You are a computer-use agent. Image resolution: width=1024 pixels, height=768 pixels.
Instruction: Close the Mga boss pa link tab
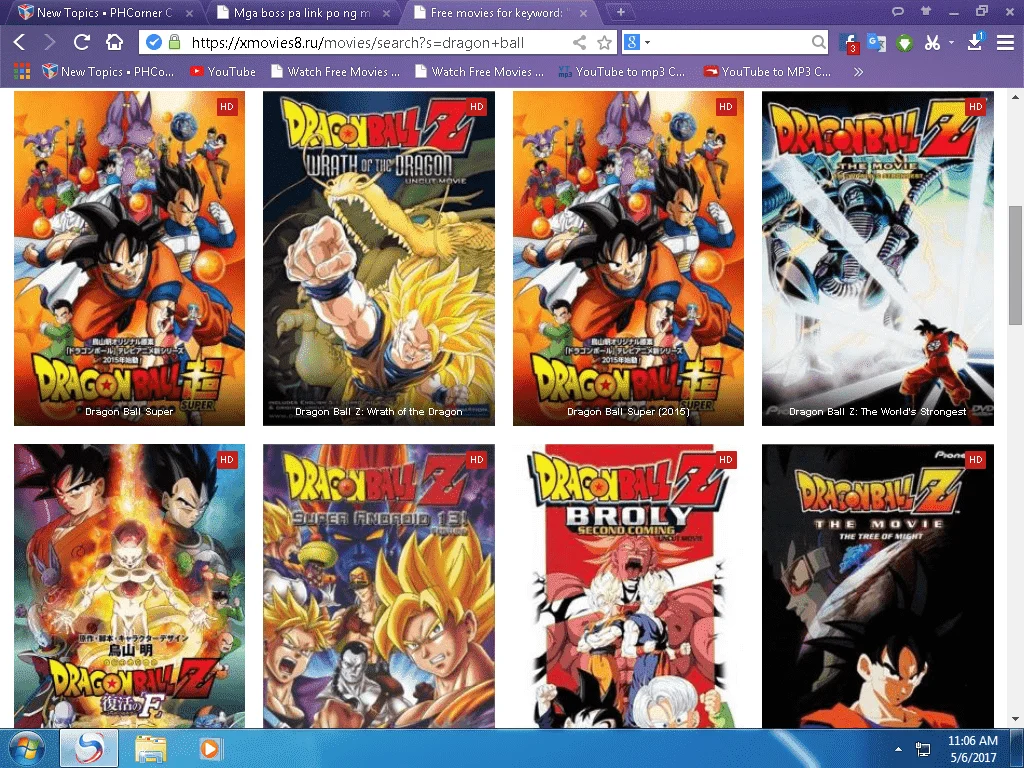pos(387,13)
